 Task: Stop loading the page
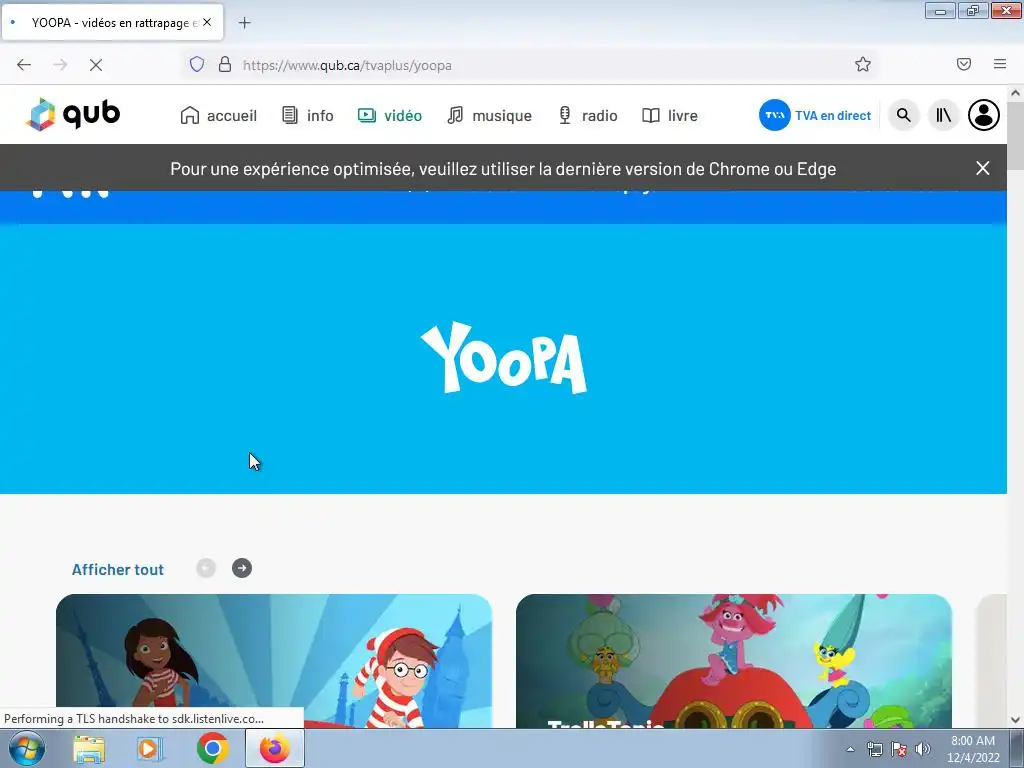point(95,65)
